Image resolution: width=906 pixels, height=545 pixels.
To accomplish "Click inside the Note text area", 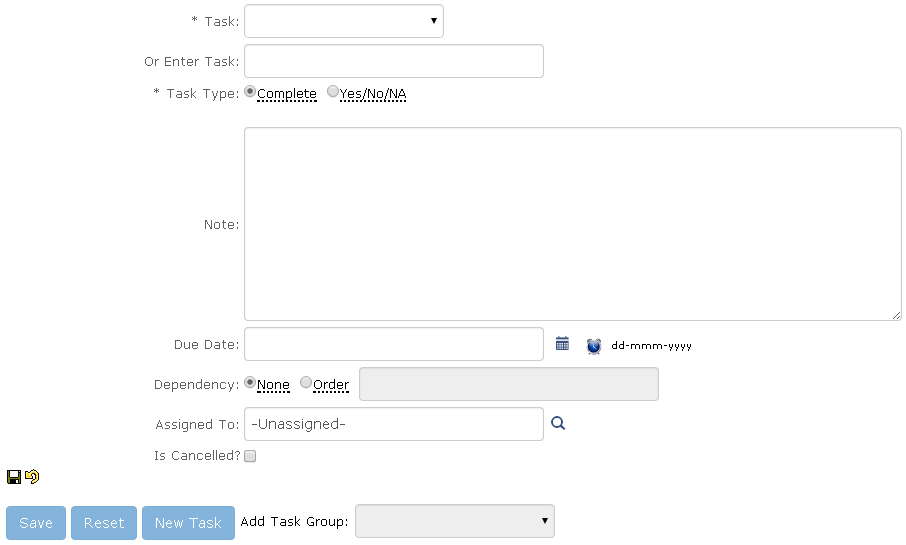I will pyautogui.click(x=572, y=224).
